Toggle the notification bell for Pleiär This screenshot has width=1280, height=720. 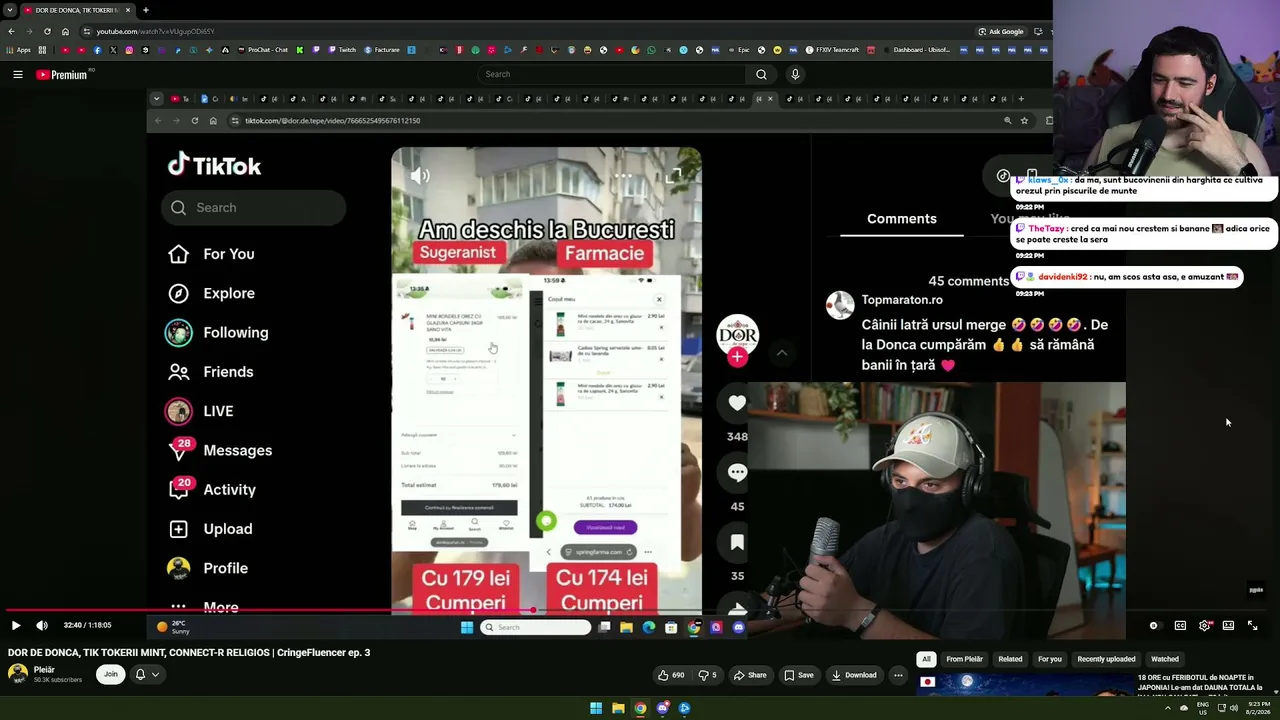point(140,674)
